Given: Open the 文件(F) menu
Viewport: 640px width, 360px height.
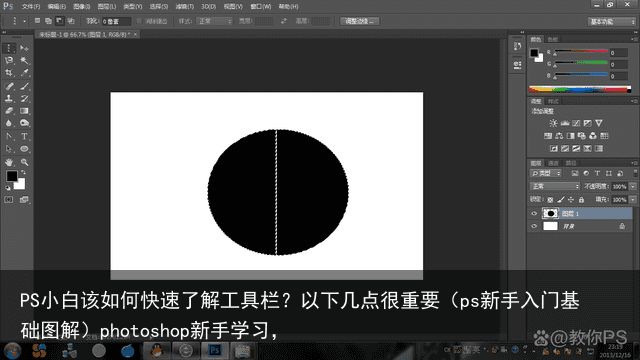Looking at the screenshot, I should 31,7.
